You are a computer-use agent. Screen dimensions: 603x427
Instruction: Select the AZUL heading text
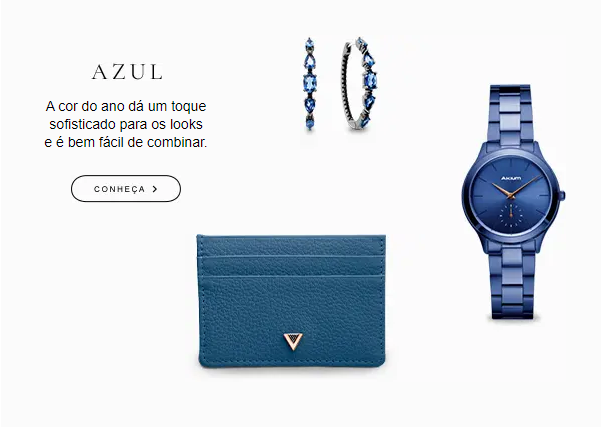[x=127, y=72]
